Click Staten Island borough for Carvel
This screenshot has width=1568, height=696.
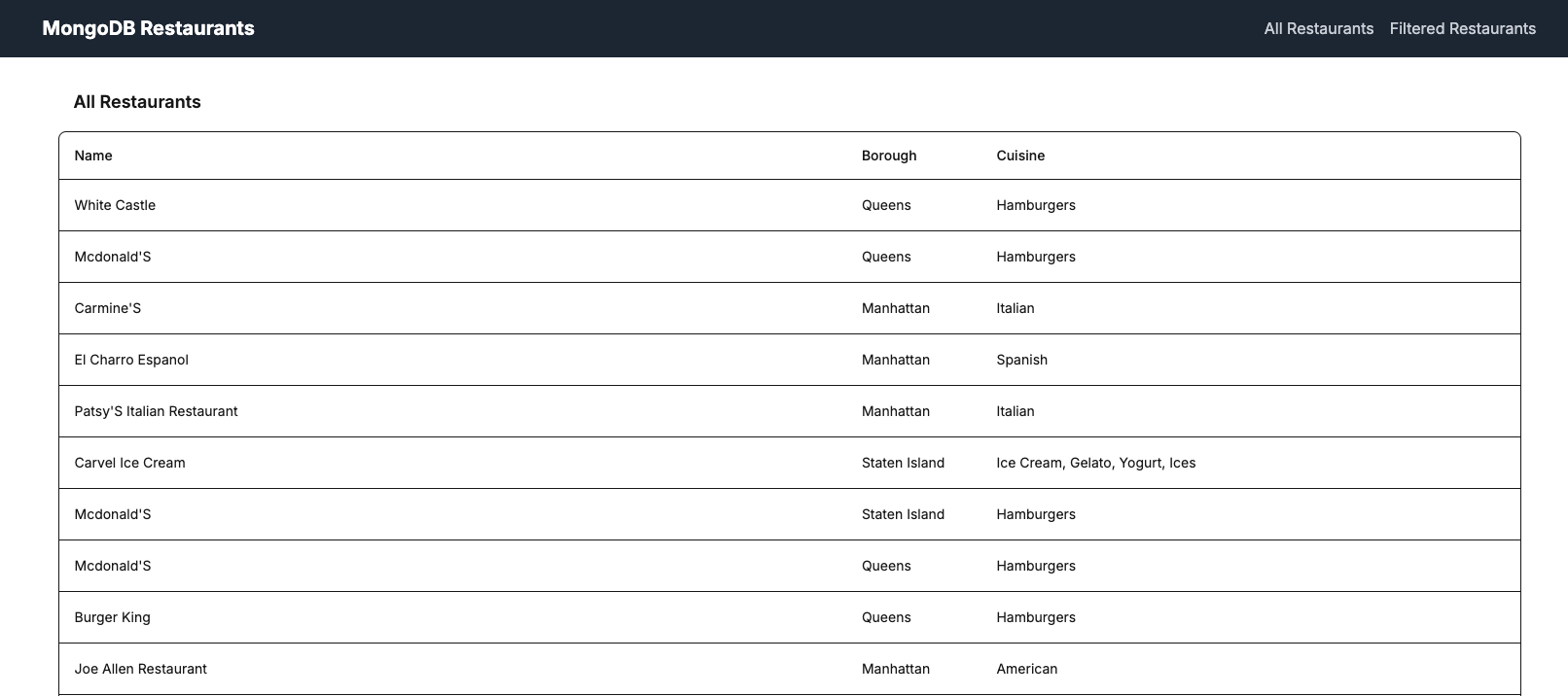point(903,463)
